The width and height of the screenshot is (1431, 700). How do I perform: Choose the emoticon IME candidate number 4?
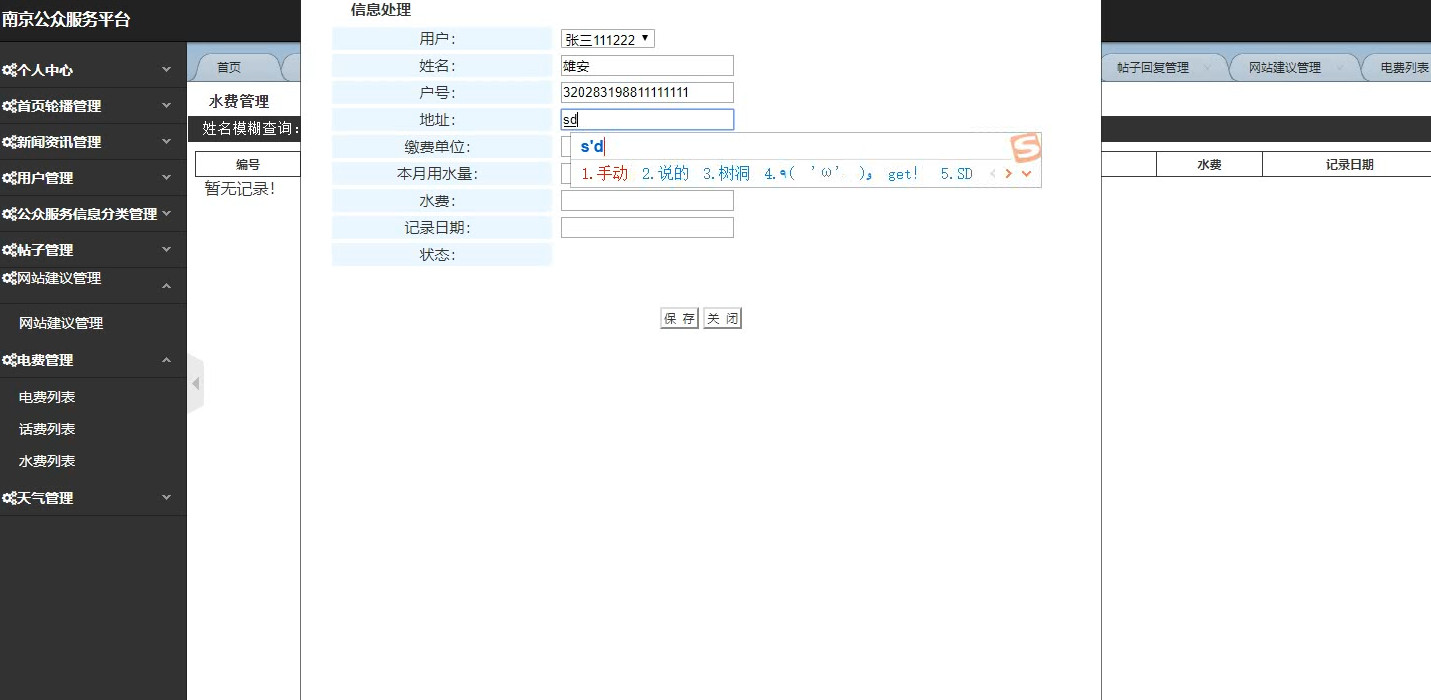841,174
